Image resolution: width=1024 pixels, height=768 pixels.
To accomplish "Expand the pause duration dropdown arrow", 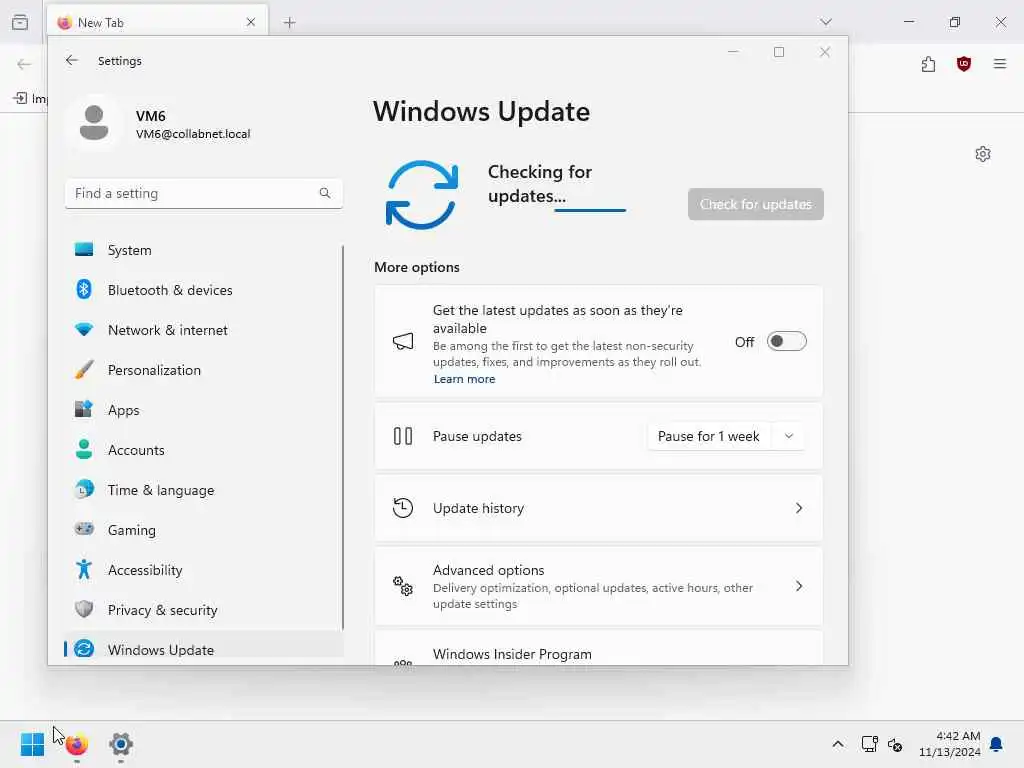I will point(789,436).
